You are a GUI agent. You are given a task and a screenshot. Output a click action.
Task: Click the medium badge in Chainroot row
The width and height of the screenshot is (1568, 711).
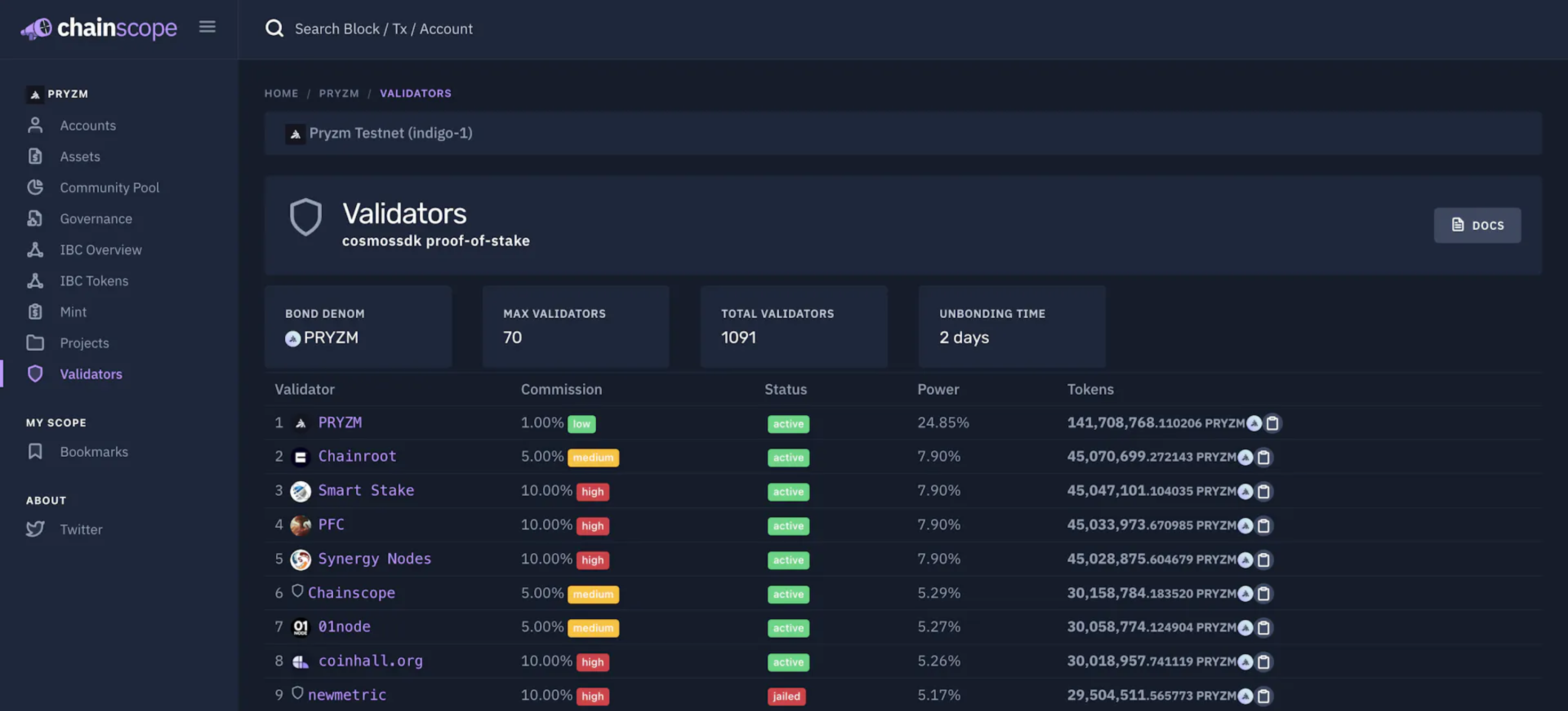click(593, 457)
